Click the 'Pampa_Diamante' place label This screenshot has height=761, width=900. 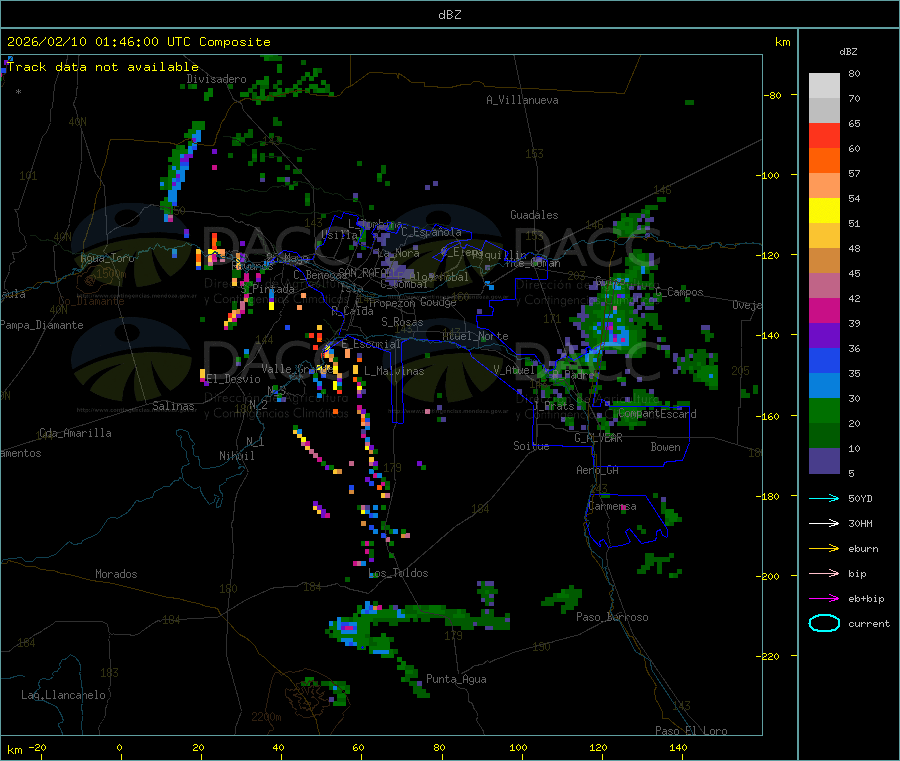(42, 325)
